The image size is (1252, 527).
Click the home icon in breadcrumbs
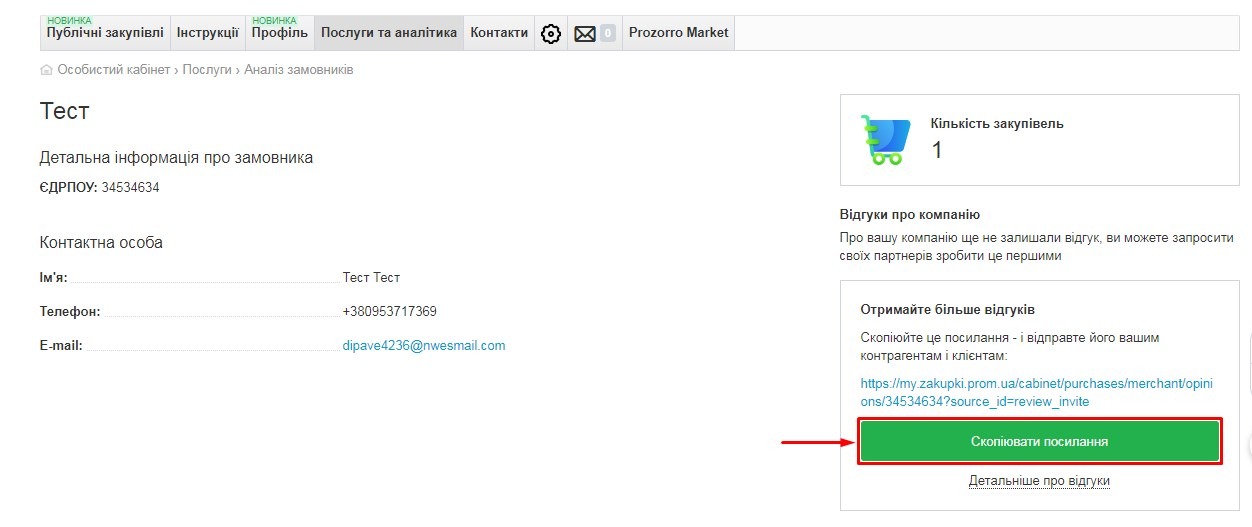(46, 70)
